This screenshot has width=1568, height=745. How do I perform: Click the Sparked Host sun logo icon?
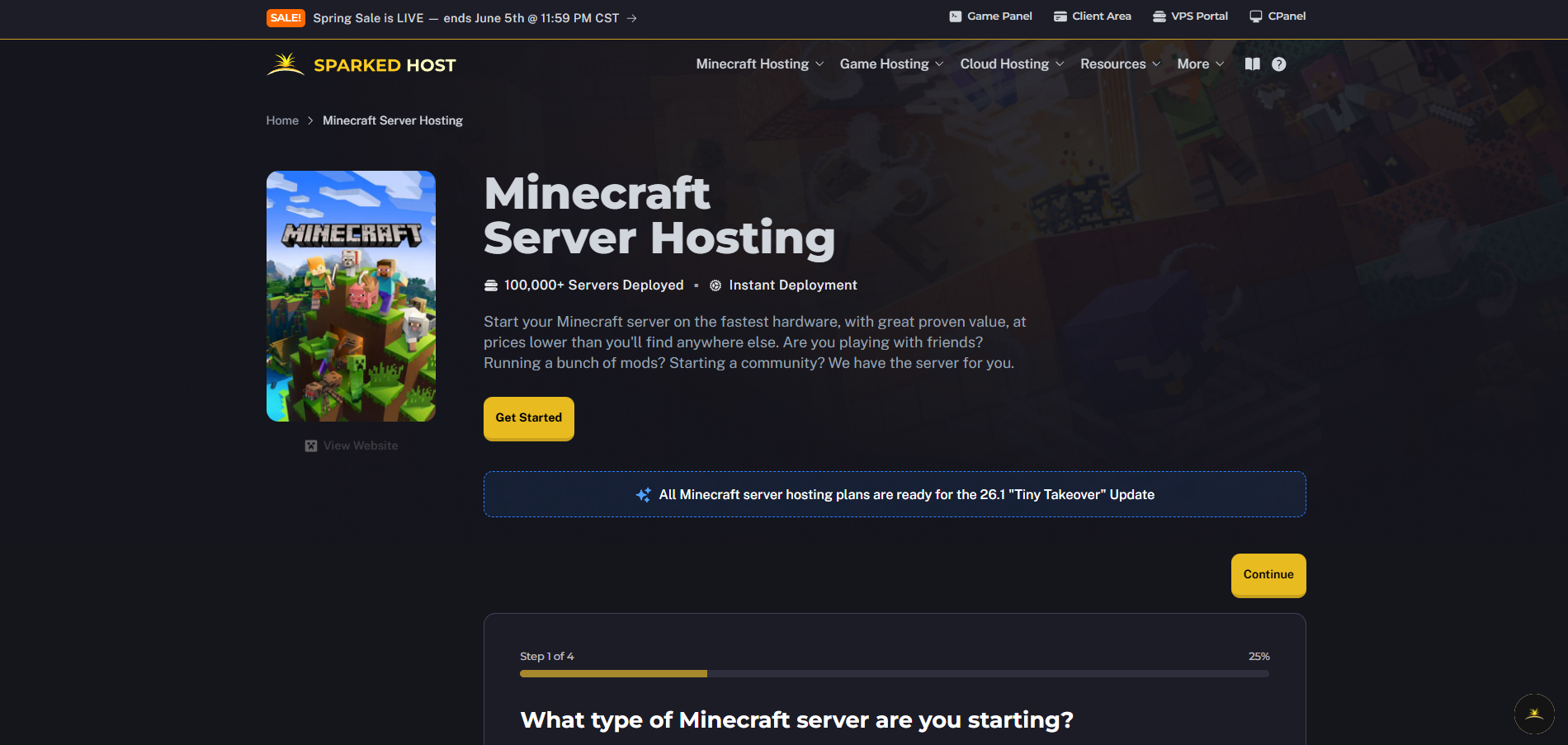pos(286,64)
